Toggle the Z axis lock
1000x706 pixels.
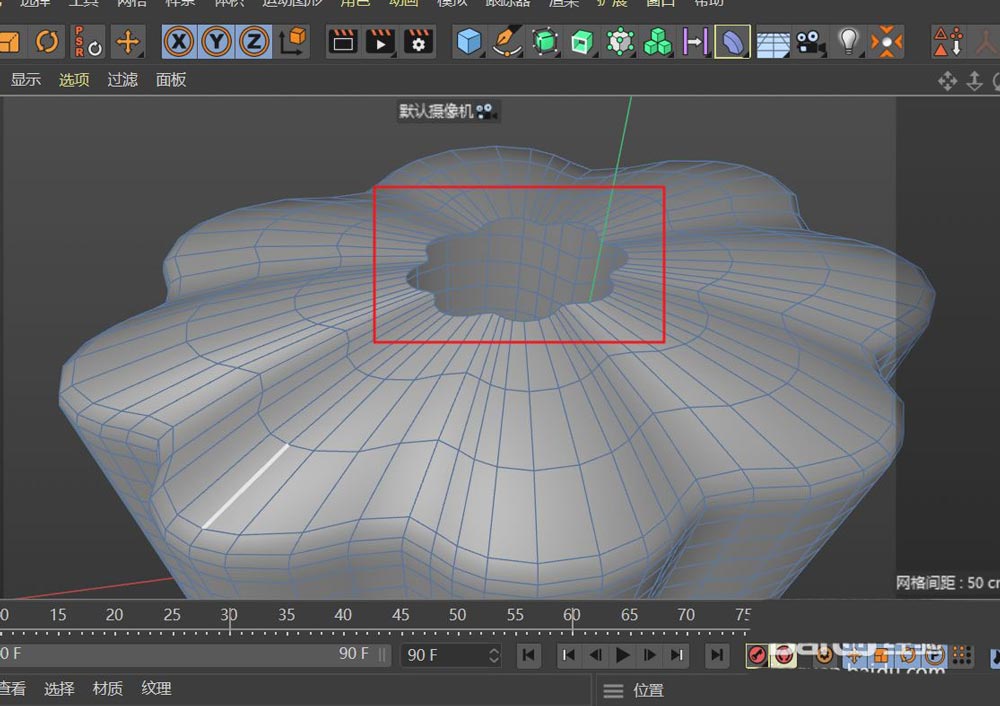[253, 42]
